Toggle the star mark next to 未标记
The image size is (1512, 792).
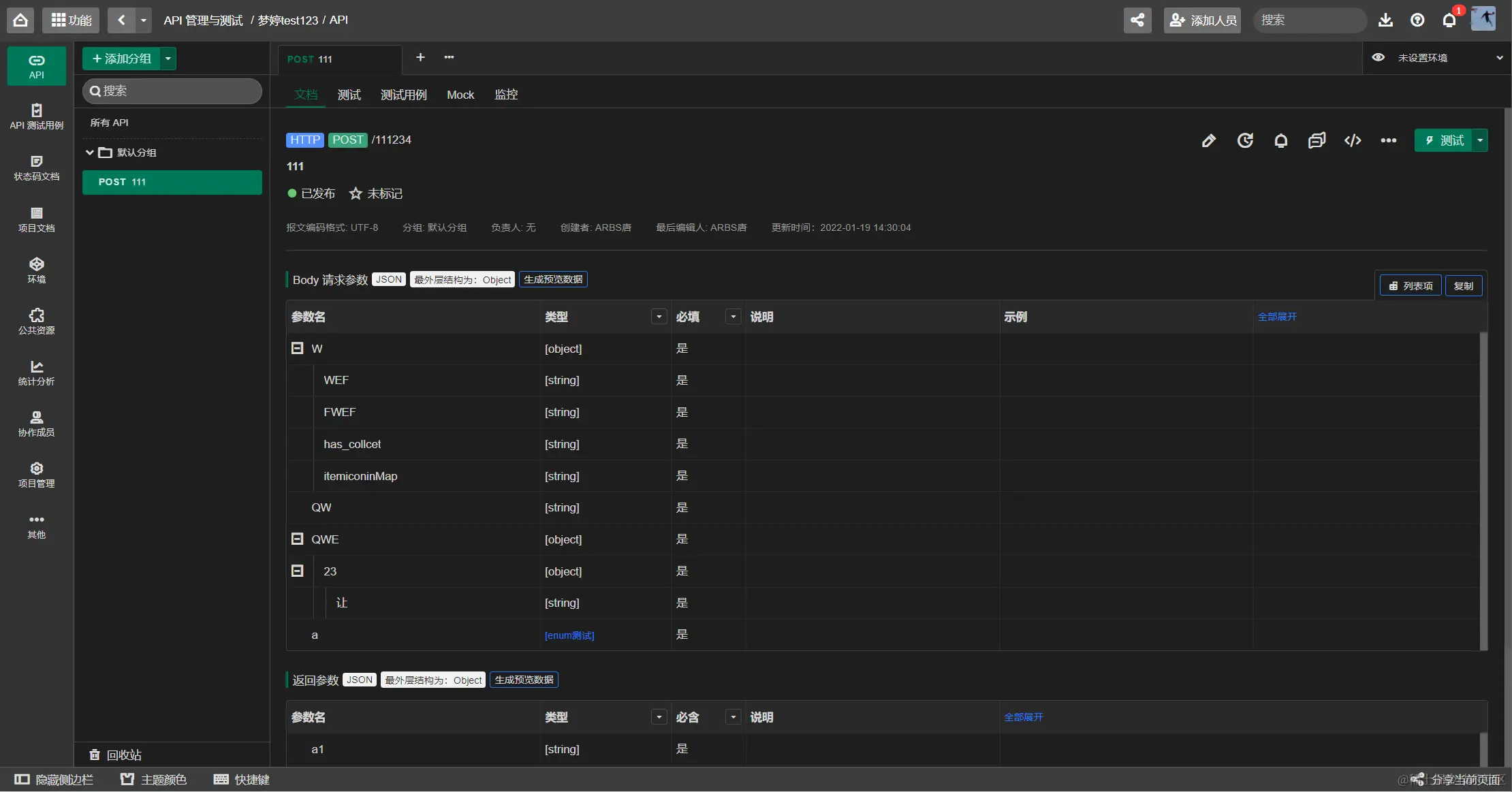[356, 194]
